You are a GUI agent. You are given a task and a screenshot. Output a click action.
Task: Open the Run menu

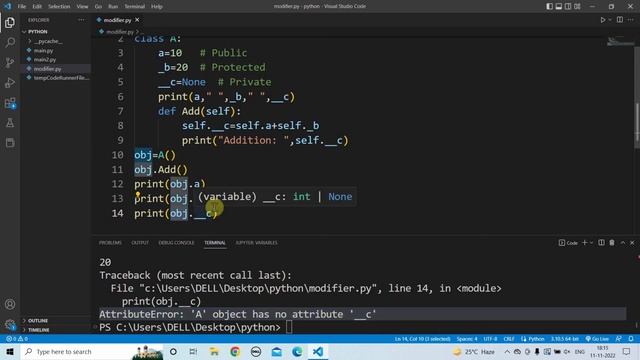pyautogui.click(x=113, y=6)
